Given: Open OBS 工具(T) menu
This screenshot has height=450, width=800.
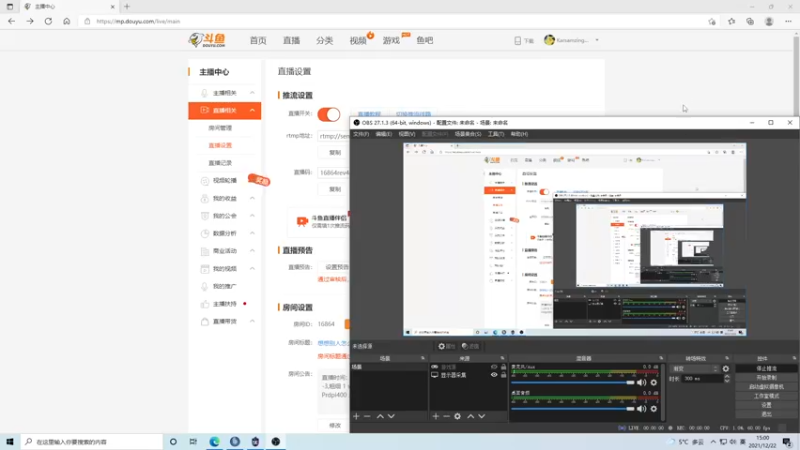Looking at the screenshot, I should [x=496, y=134].
